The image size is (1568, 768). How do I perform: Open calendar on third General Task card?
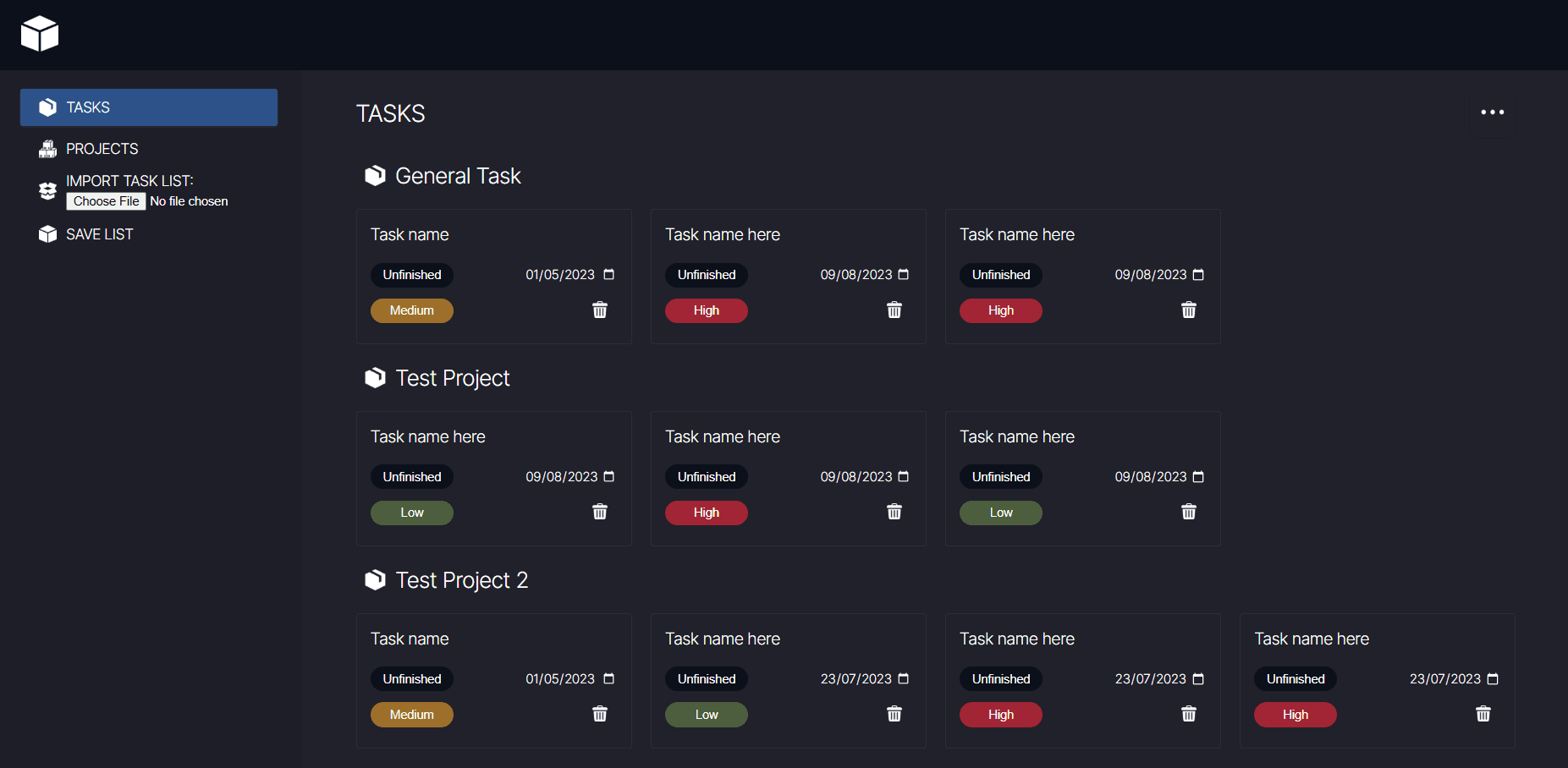point(1197,274)
